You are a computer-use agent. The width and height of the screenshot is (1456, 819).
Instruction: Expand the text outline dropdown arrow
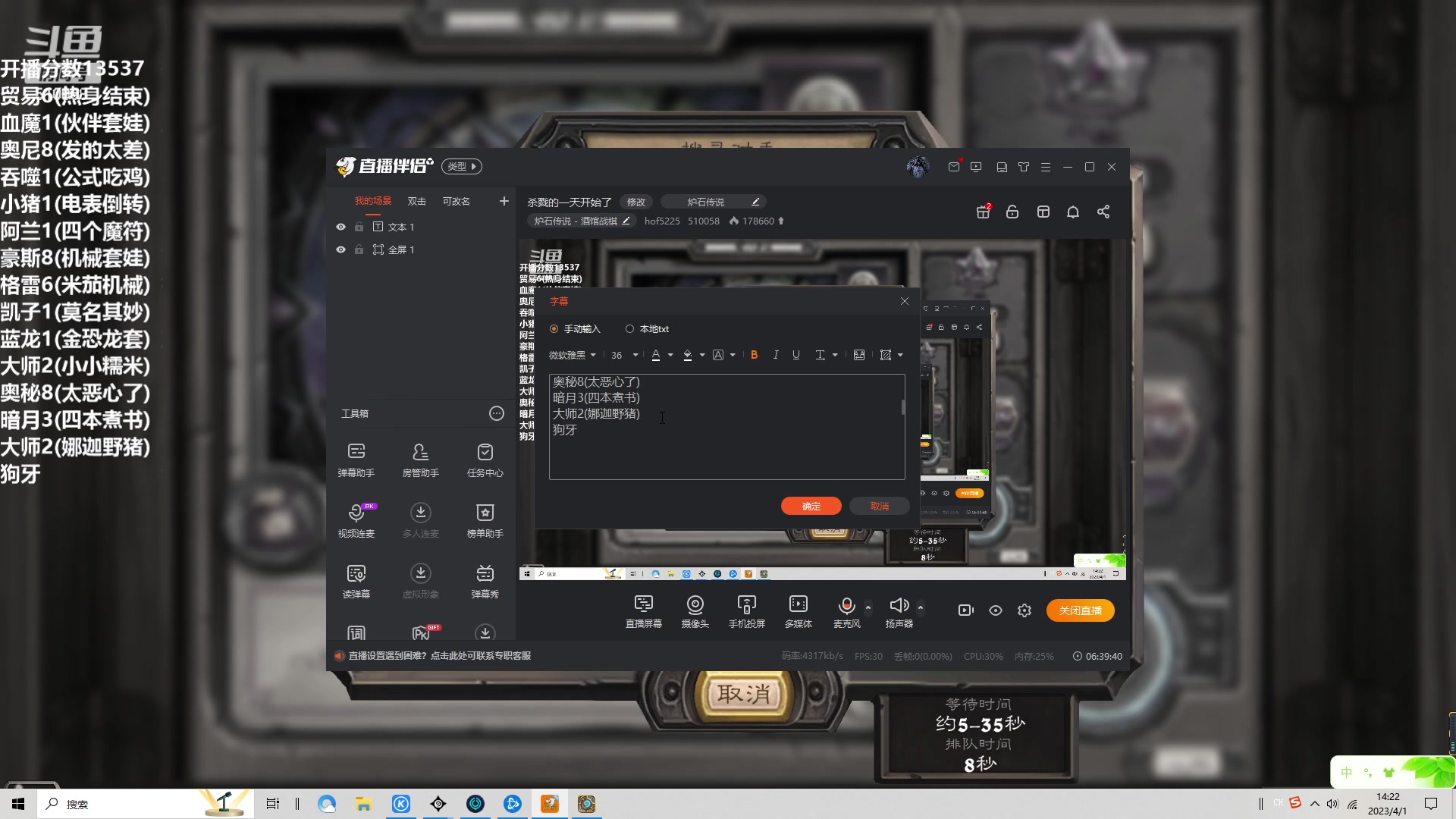(x=733, y=355)
